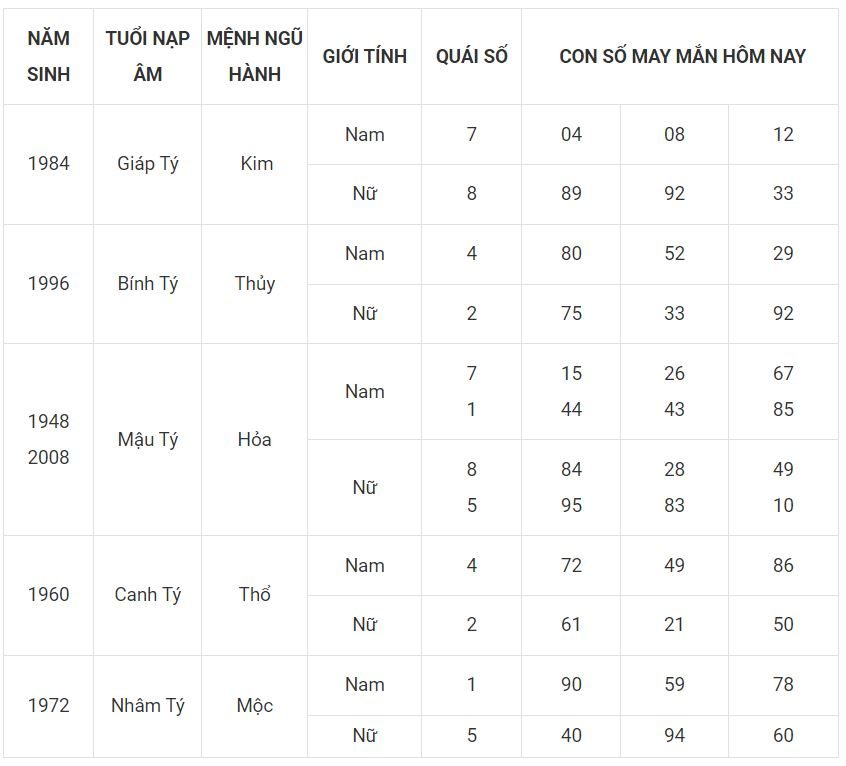This screenshot has height=766, width=846.
Task: Click the Nhâm Tý cell
Action: click(147, 706)
